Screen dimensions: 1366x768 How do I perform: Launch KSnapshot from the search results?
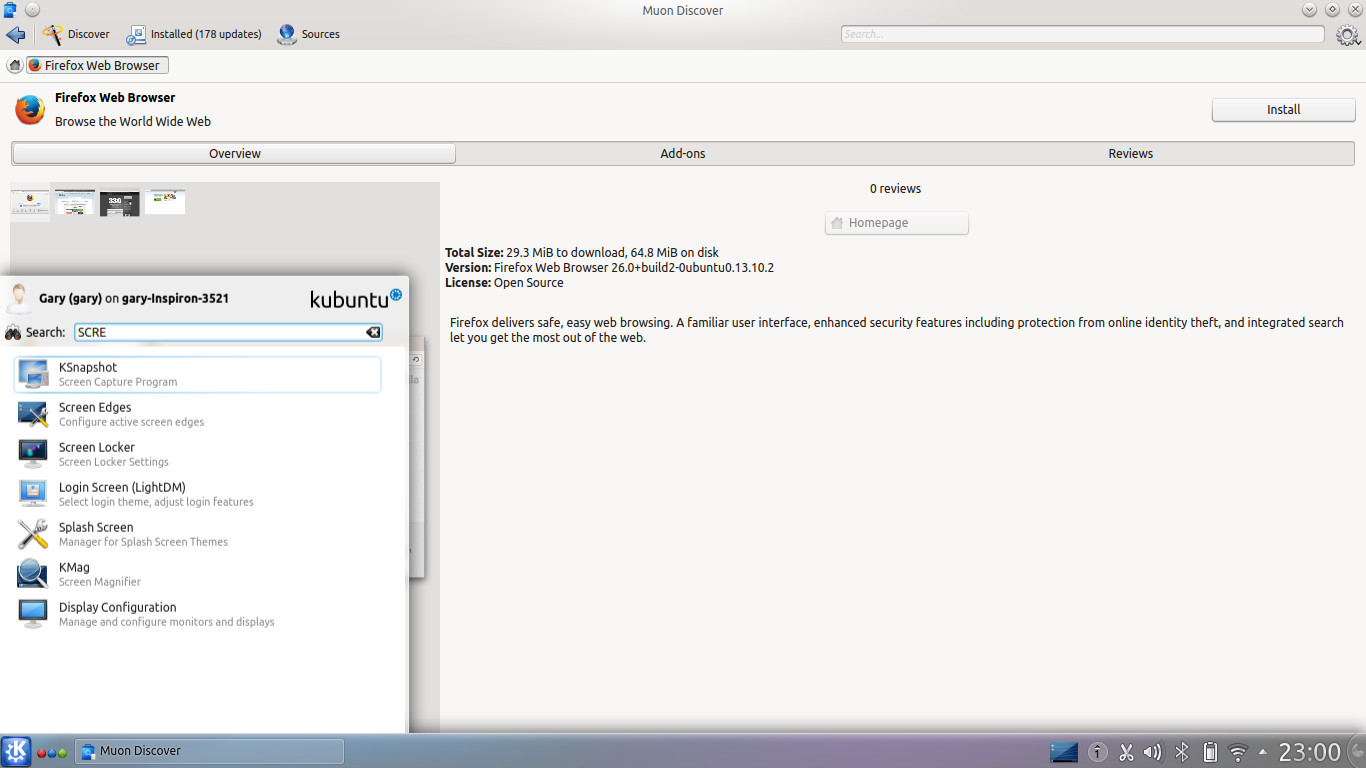click(x=198, y=374)
